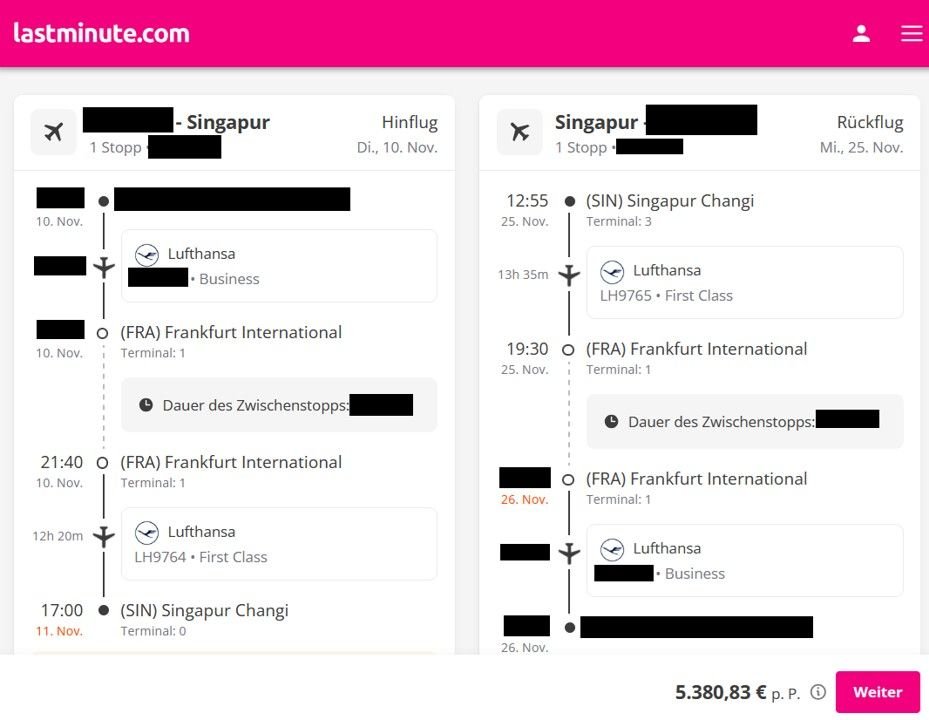Click the price info icon
This screenshot has width=929, height=720.
[818, 692]
